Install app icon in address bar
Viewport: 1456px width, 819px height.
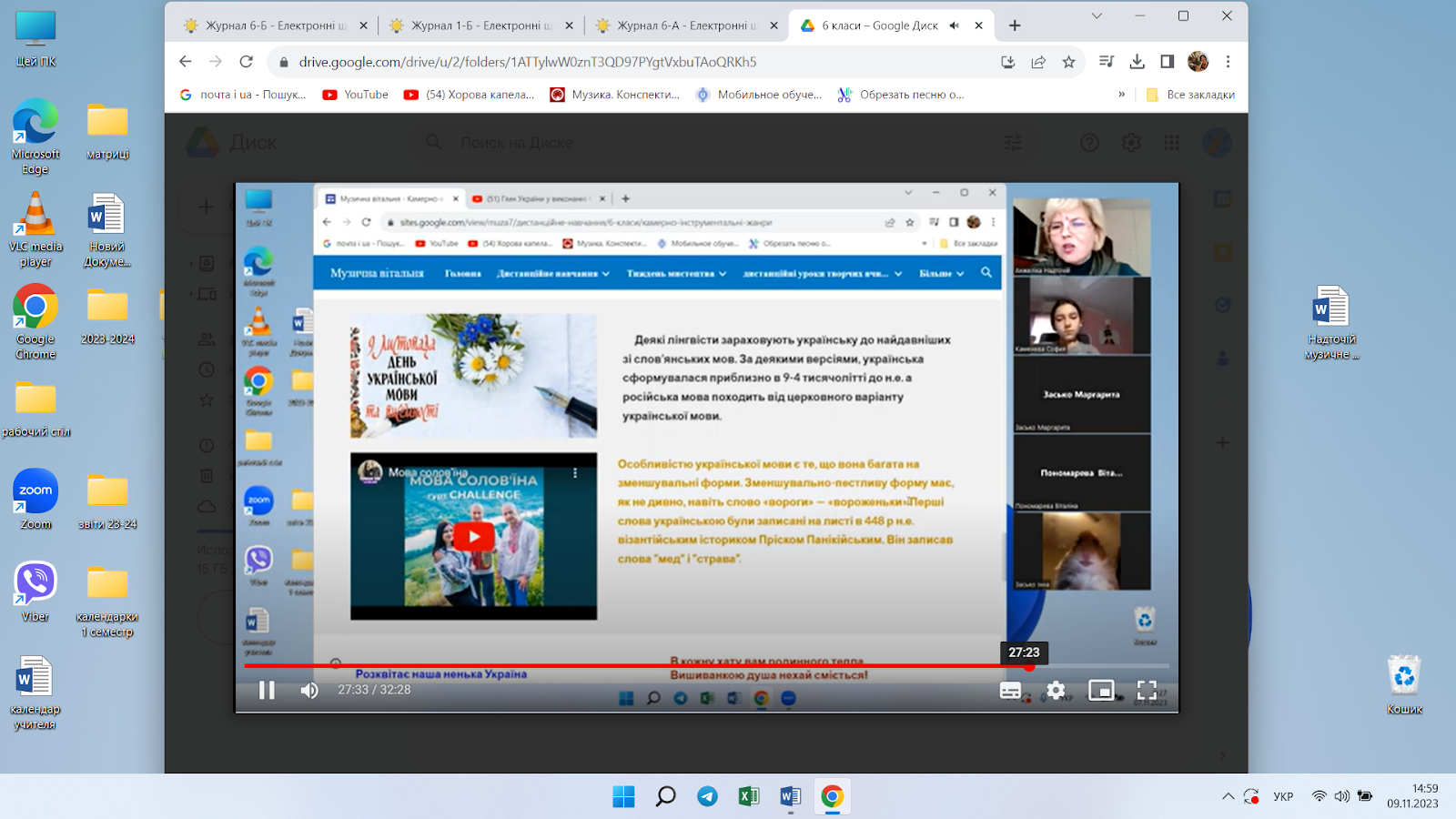pyautogui.click(x=1007, y=62)
